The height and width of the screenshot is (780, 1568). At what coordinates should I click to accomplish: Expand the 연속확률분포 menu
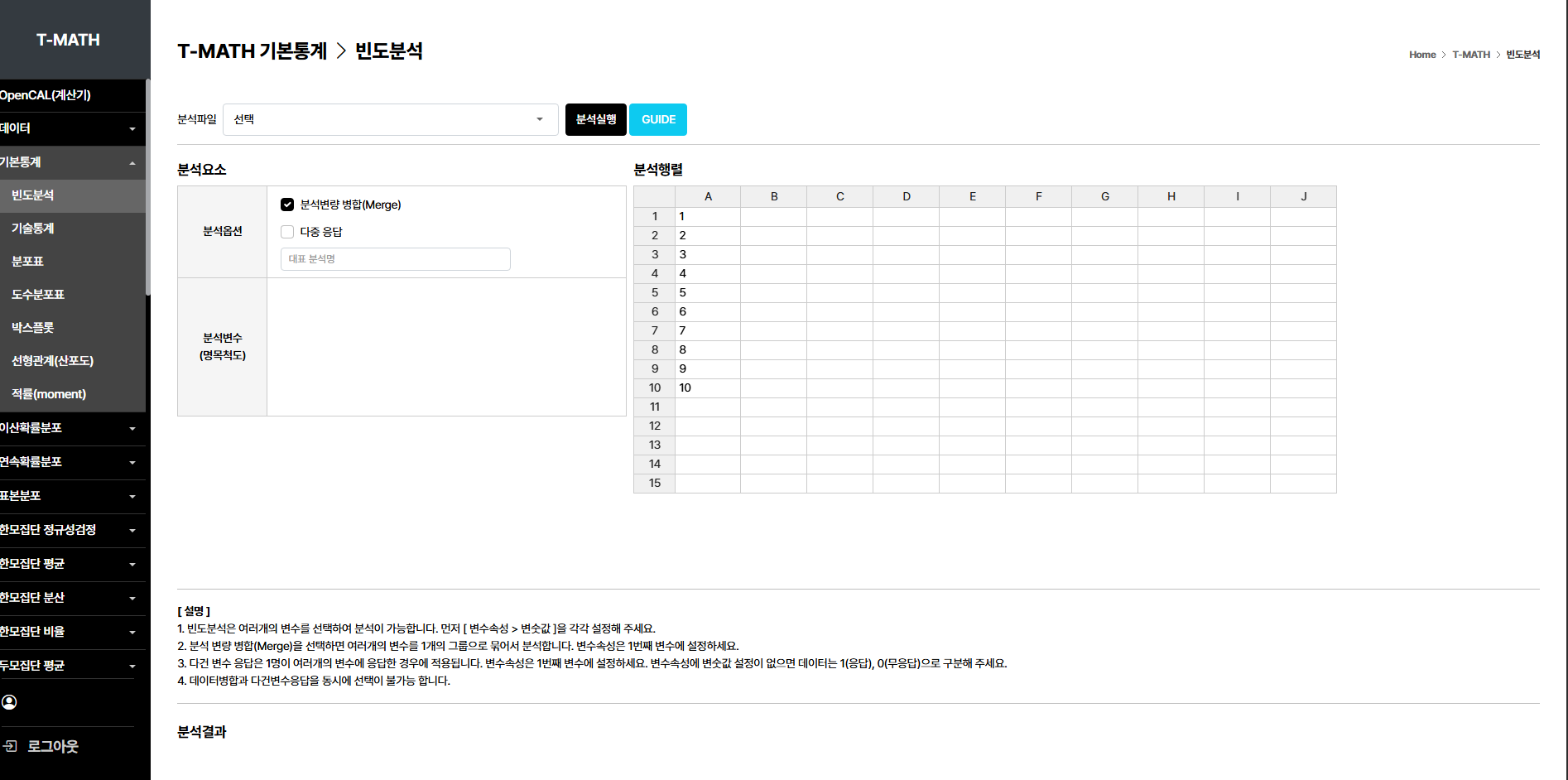click(x=70, y=462)
